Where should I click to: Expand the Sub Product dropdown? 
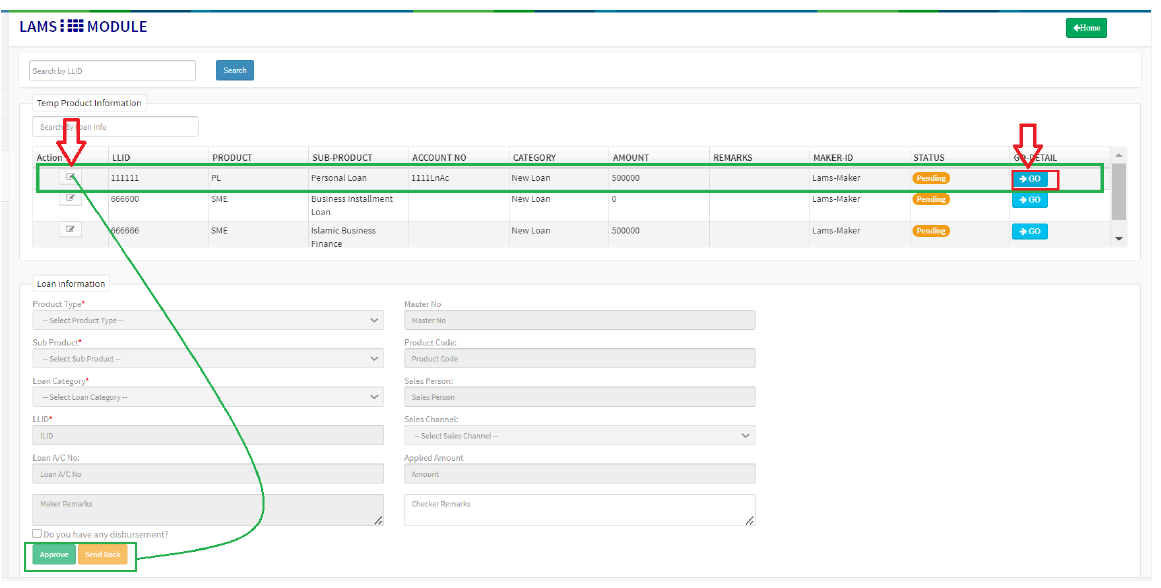pyautogui.click(x=207, y=359)
